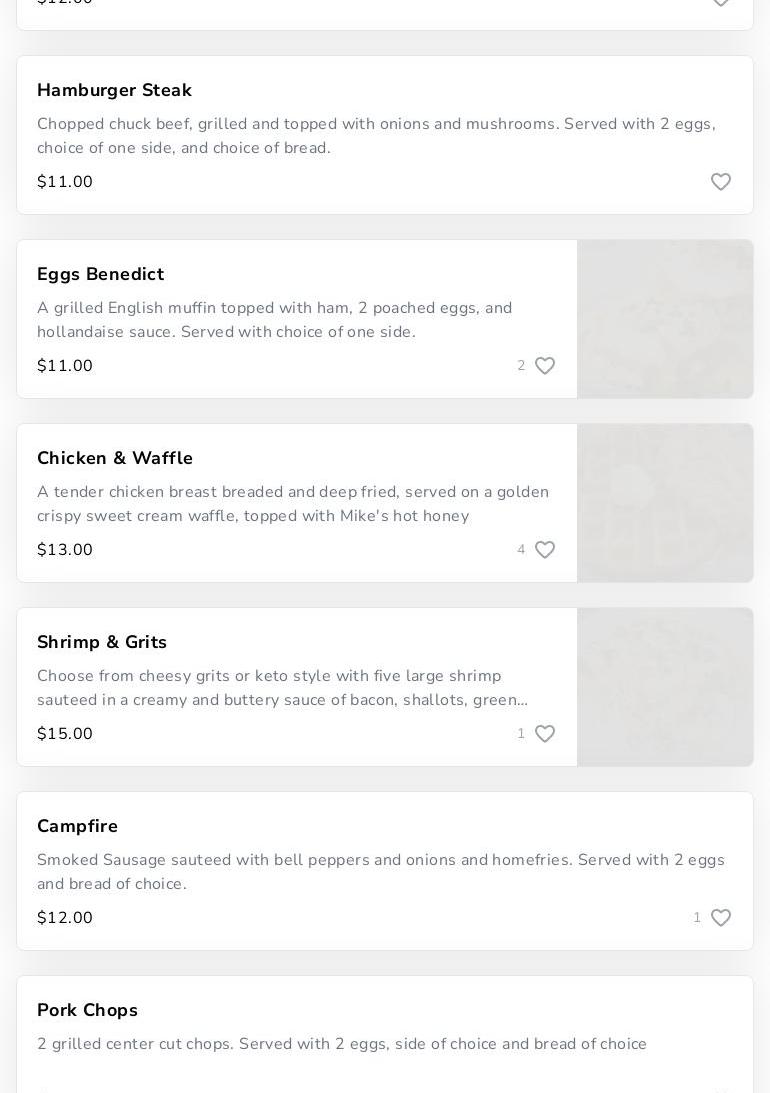The height and width of the screenshot is (1093, 770).
Task: Select the $13.00 Chicken & Waffle price
Action: point(65,550)
